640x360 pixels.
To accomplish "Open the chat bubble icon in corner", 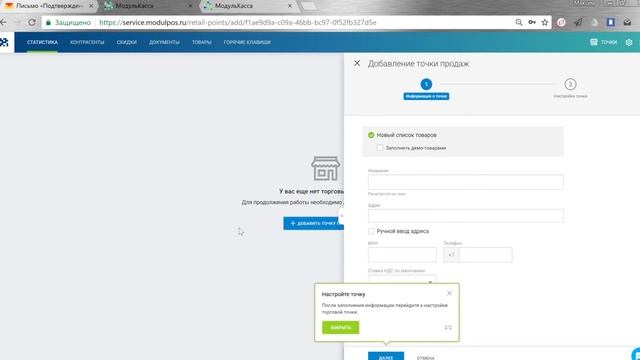I will (636, 354).
